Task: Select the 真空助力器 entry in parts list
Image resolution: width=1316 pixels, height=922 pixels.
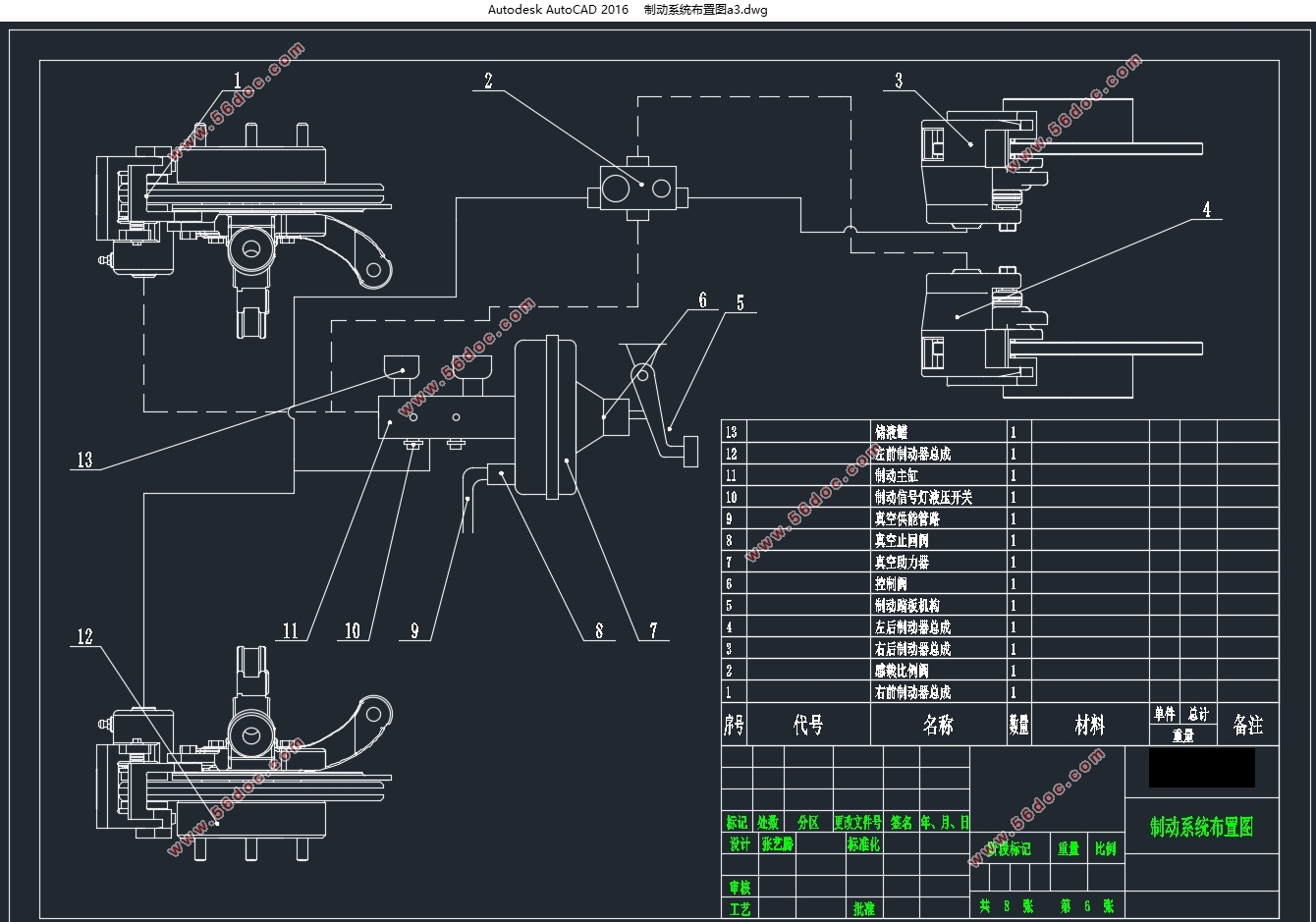Action: click(902, 562)
